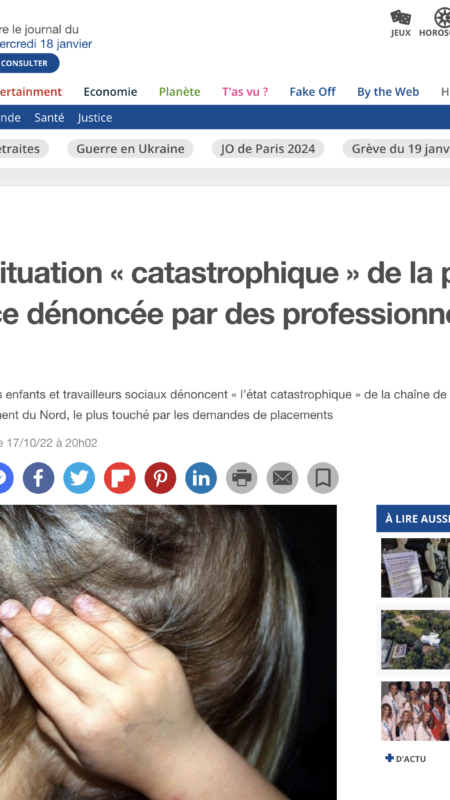Open the Santé subsection
The width and height of the screenshot is (450, 800).
click(x=49, y=118)
